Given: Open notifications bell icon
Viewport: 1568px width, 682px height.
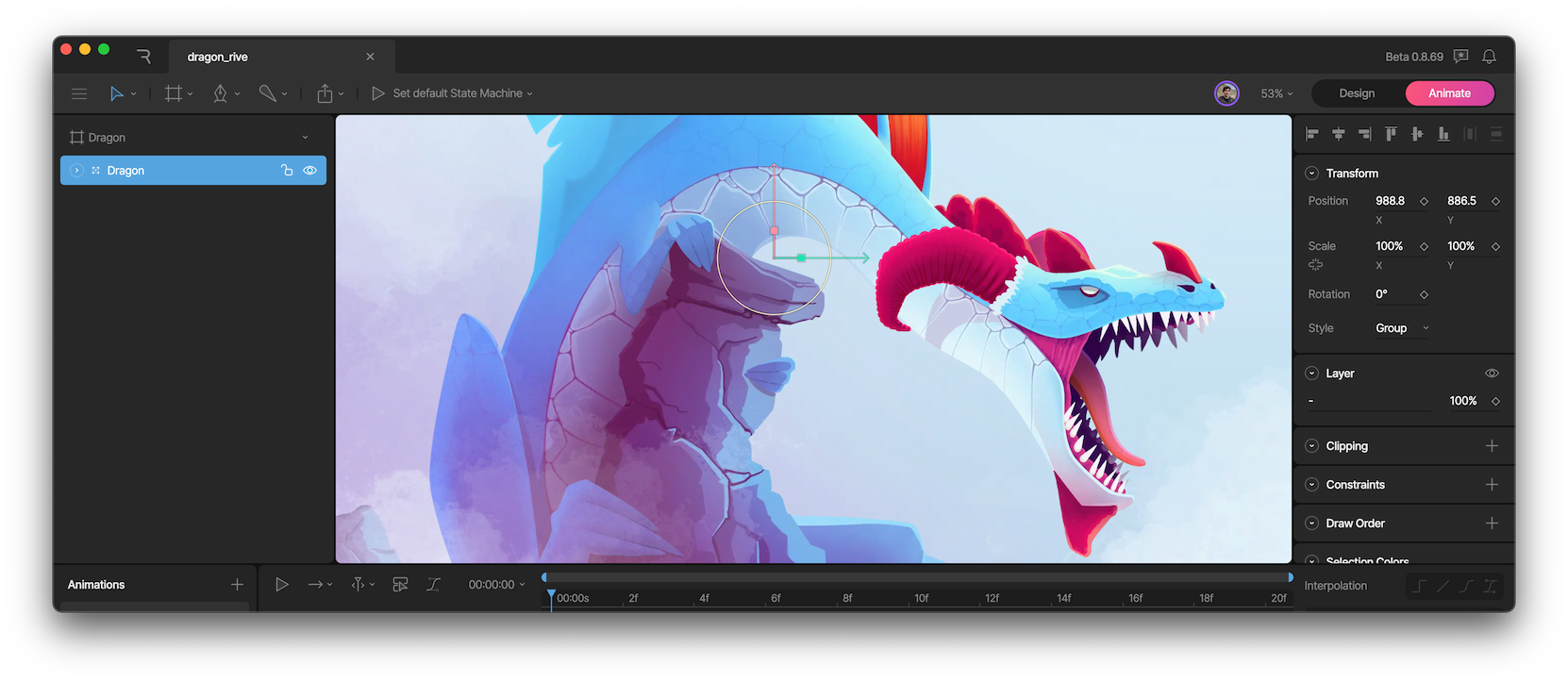Looking at the screenshot, I should click(1489, 57).
